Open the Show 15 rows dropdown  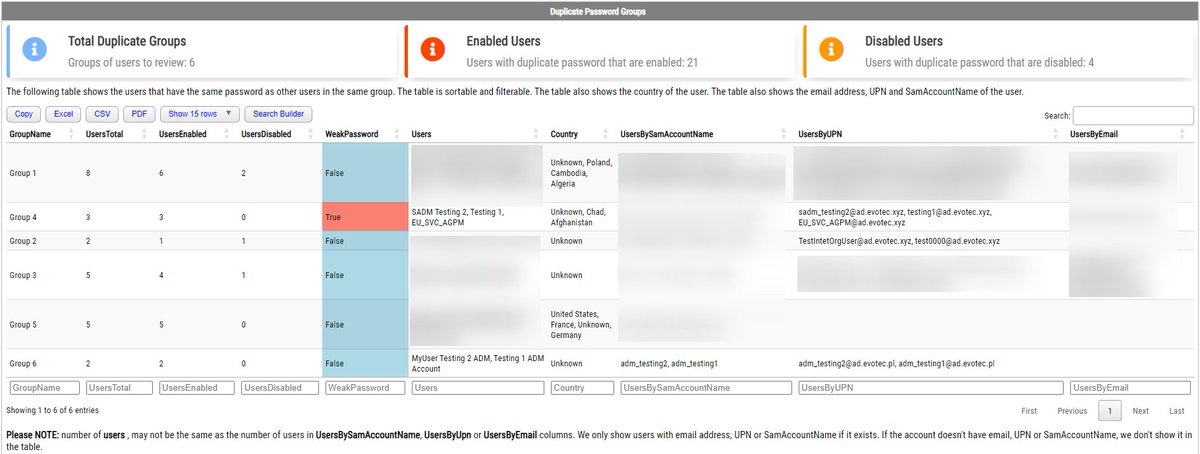200,114
